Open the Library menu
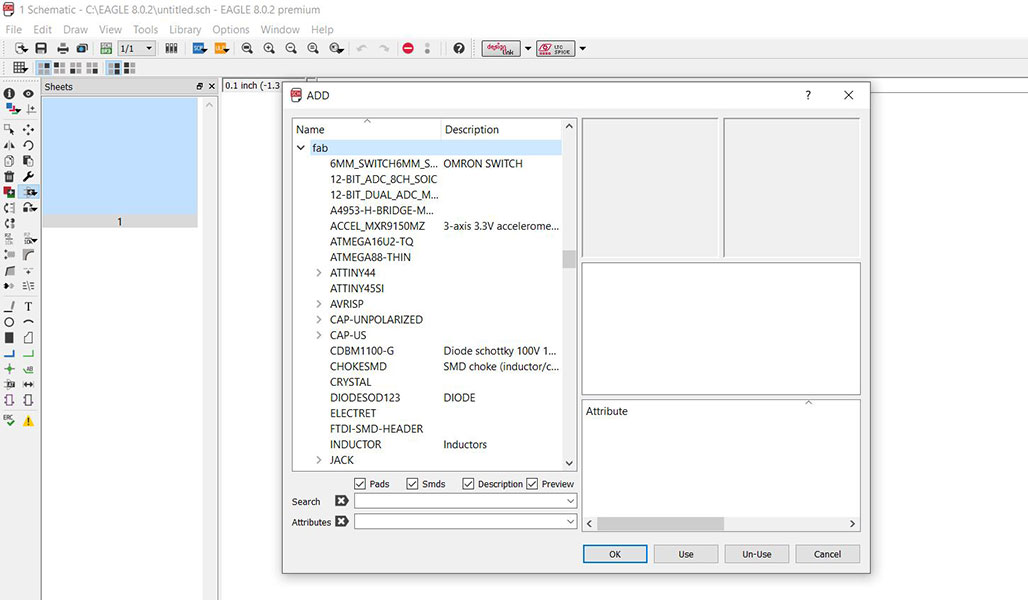 point(185,30)
